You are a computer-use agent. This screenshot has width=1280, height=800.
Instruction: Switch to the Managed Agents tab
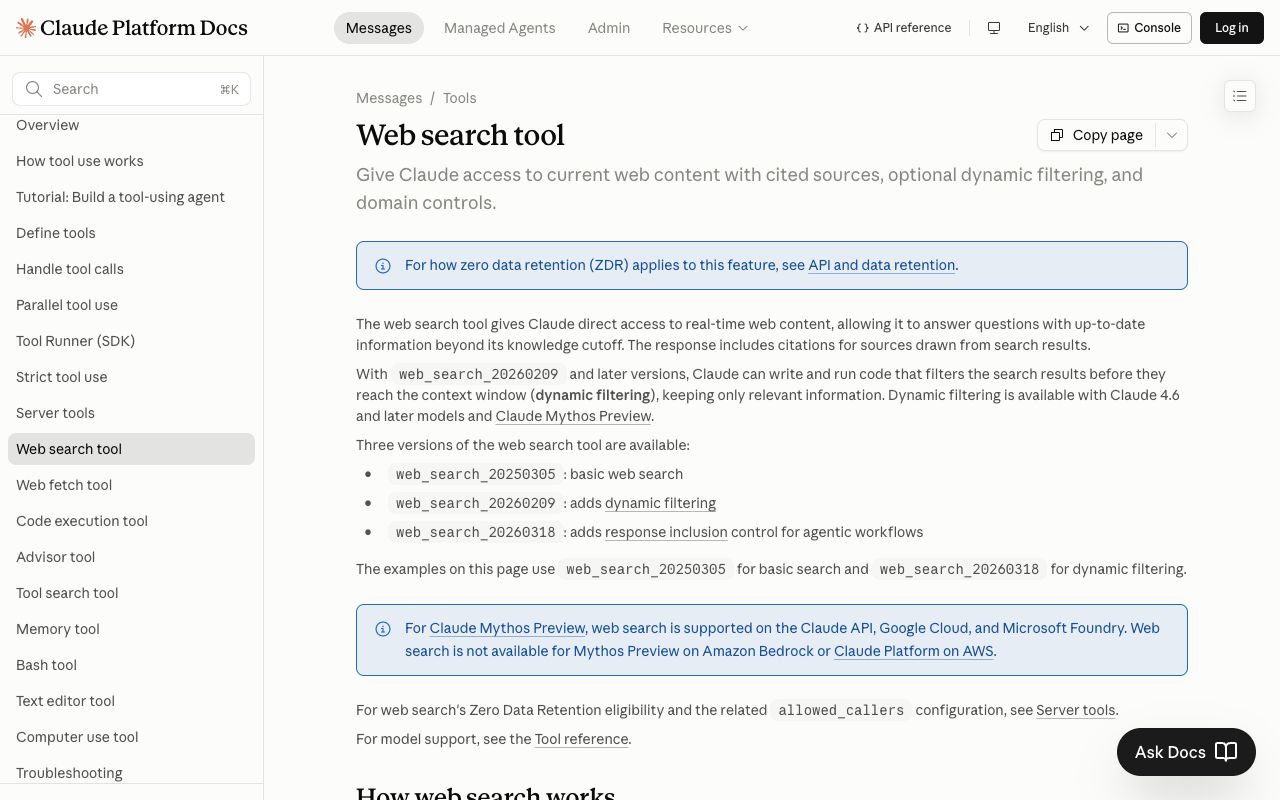(x=500, y=28)
